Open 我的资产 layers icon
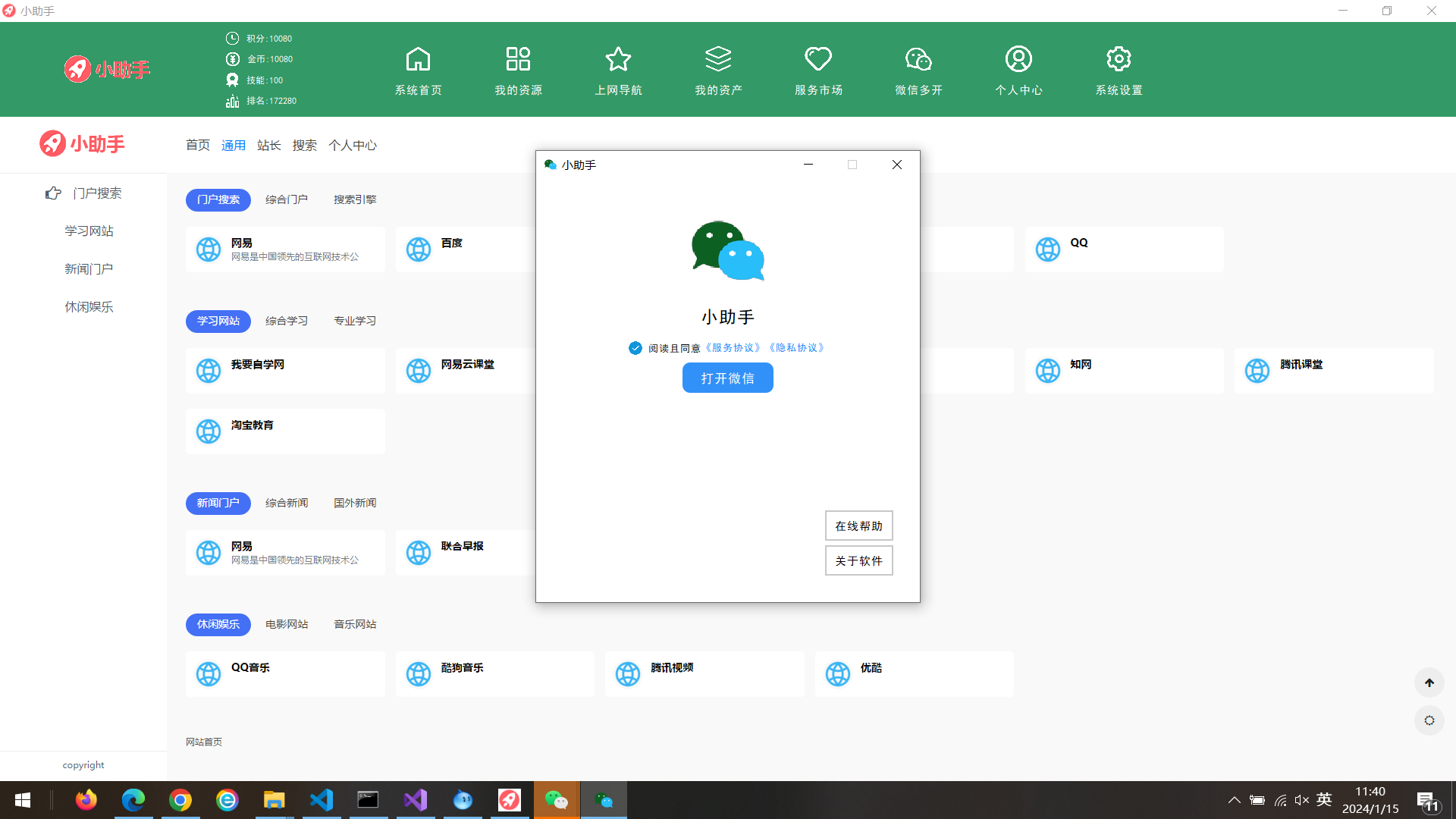1456x819 pixels. [718, 59]
